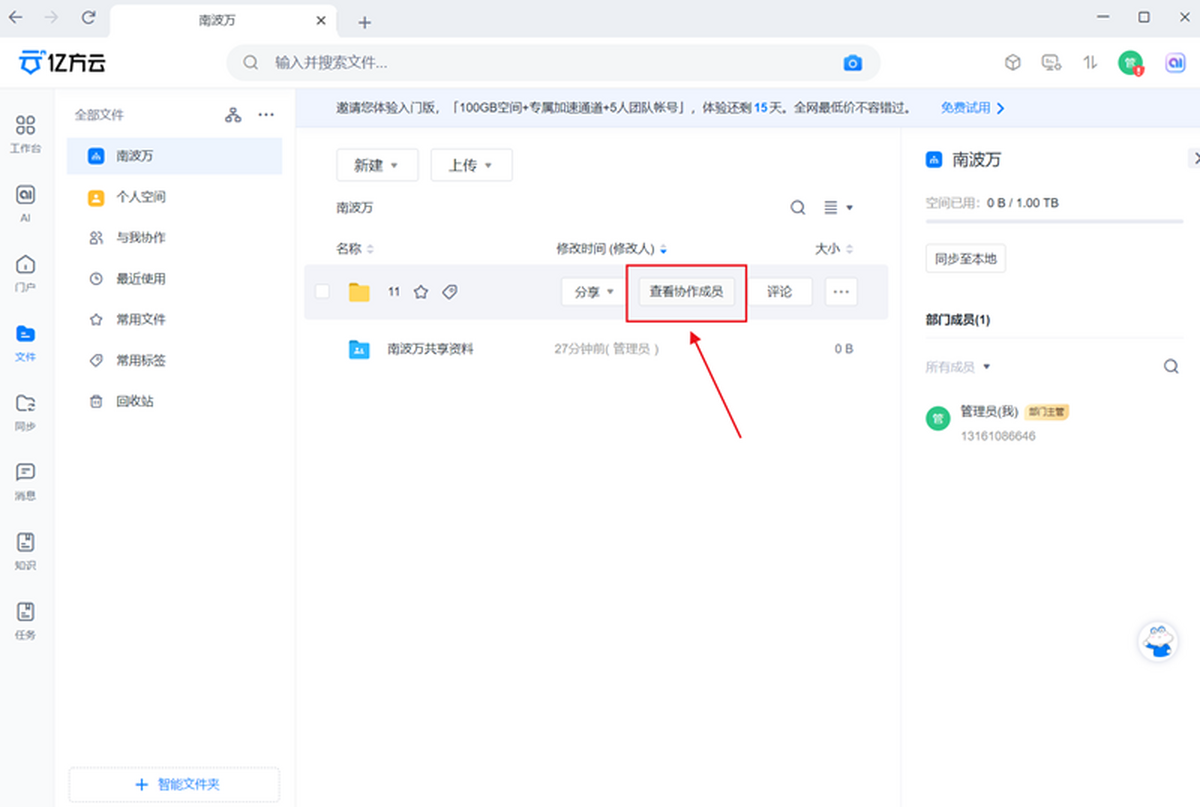1200x807 pixels.
Task: Click the cube icon in top bar
Action: (1012, 63)
